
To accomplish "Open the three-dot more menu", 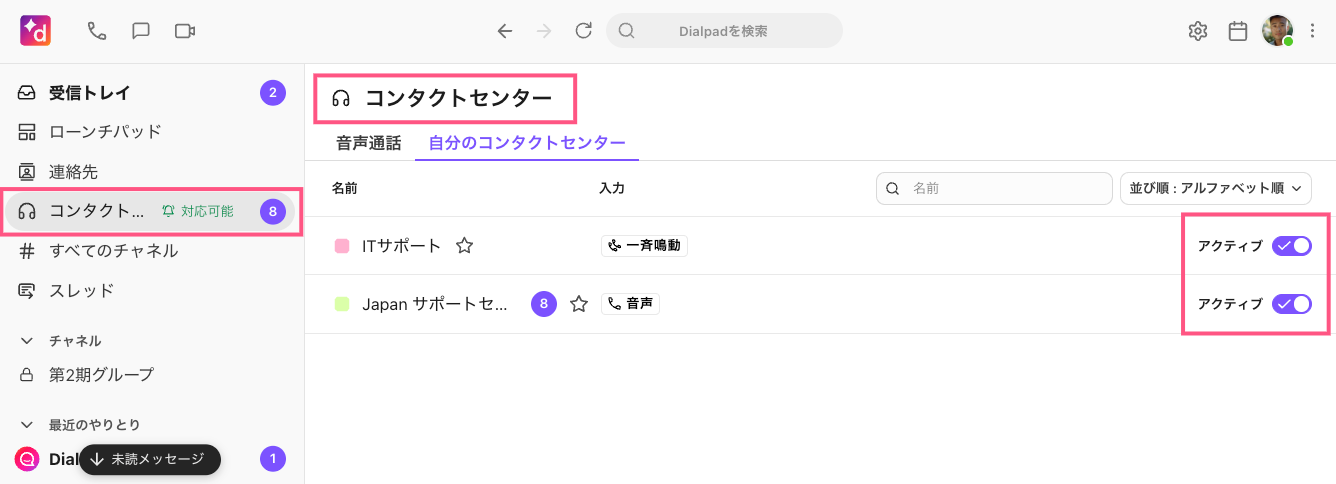I will point(1313,31).
